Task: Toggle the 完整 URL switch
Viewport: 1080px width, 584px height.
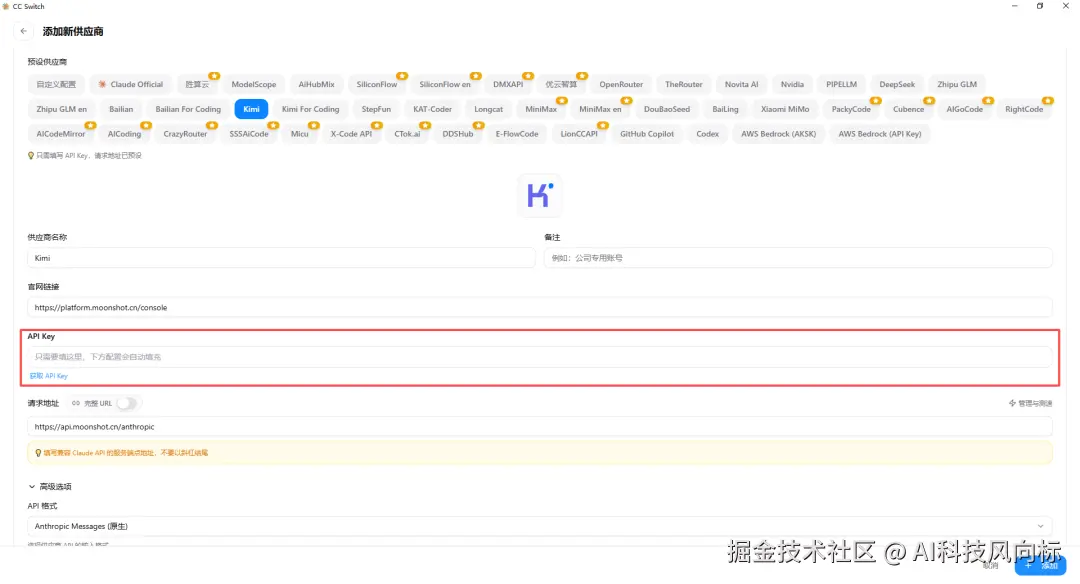Action: click(x=128, y=403)
